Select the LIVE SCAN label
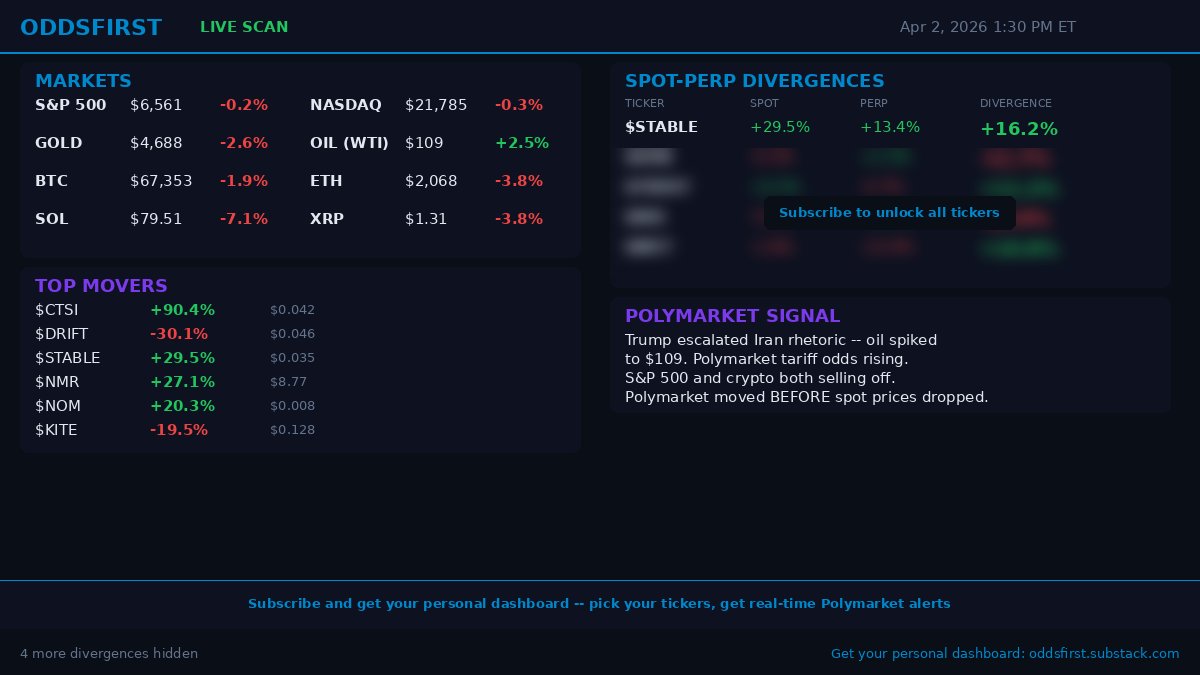1200x675 pixels. click(244, 27)
